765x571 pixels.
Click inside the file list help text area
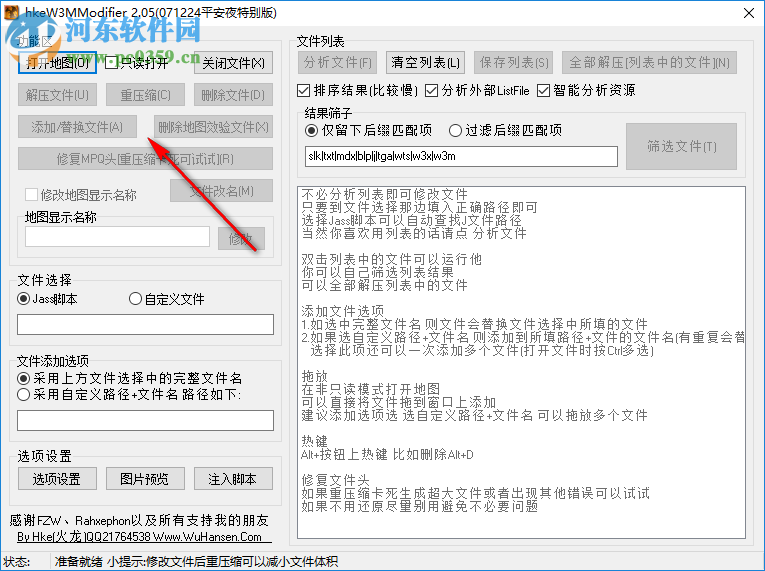(521, 362)
